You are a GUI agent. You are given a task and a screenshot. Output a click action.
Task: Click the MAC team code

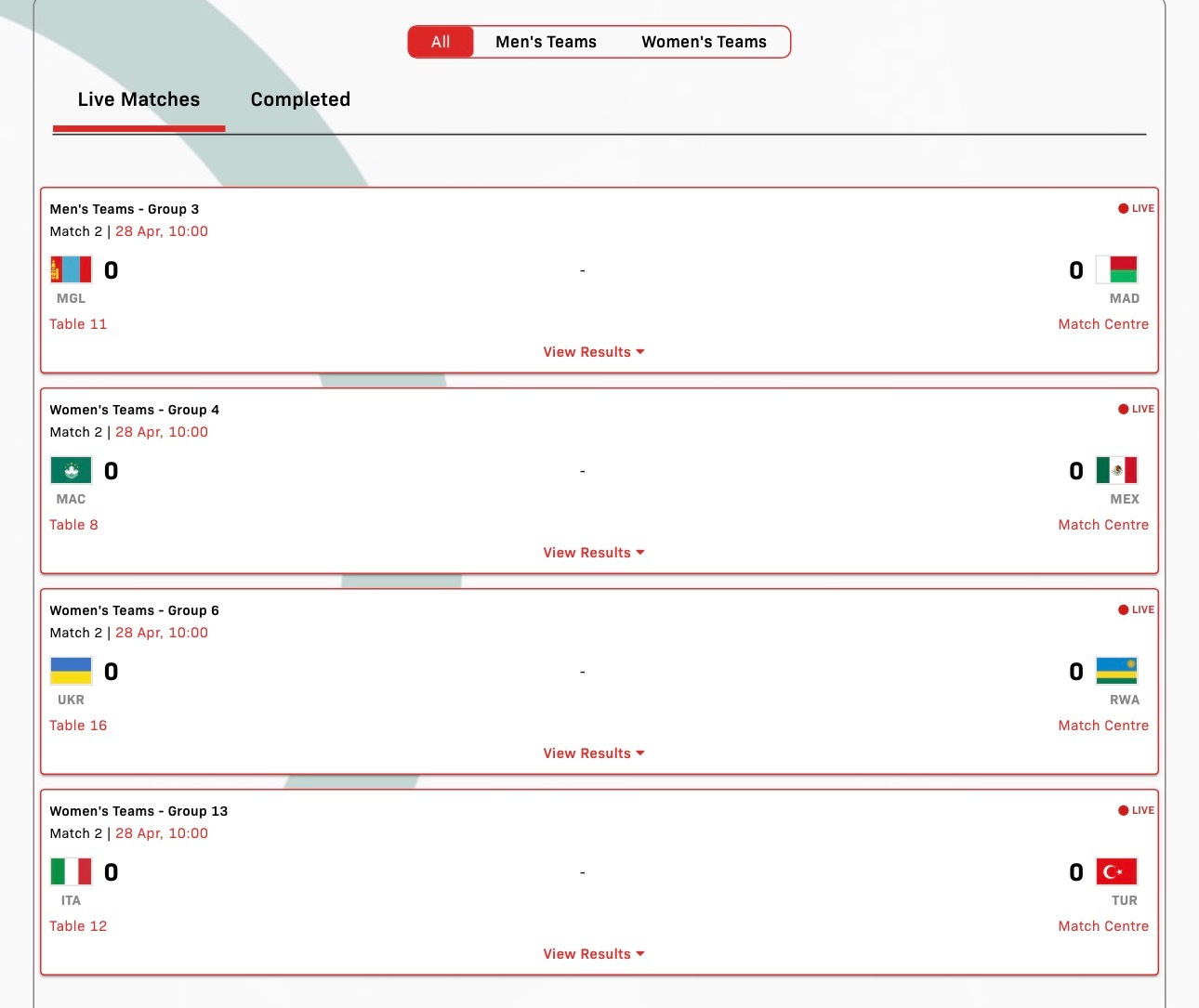(71, 499)
